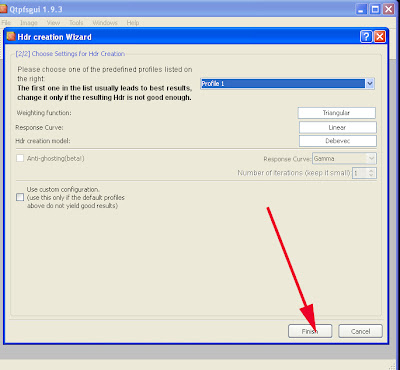Open the File menu in Qtpfsgui

(6, 23)
